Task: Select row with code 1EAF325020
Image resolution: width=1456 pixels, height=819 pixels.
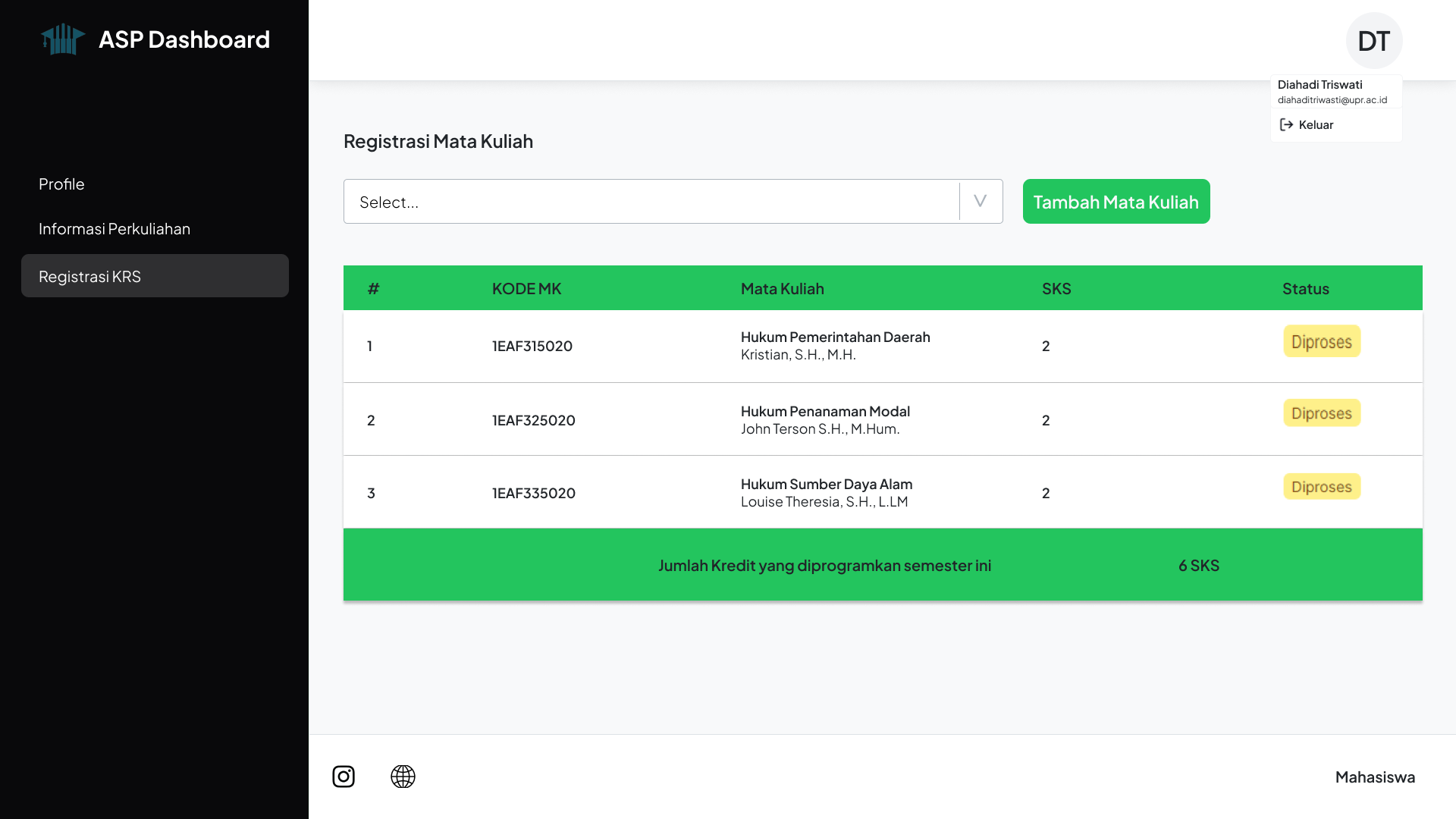Action: (x=534, y=421)
